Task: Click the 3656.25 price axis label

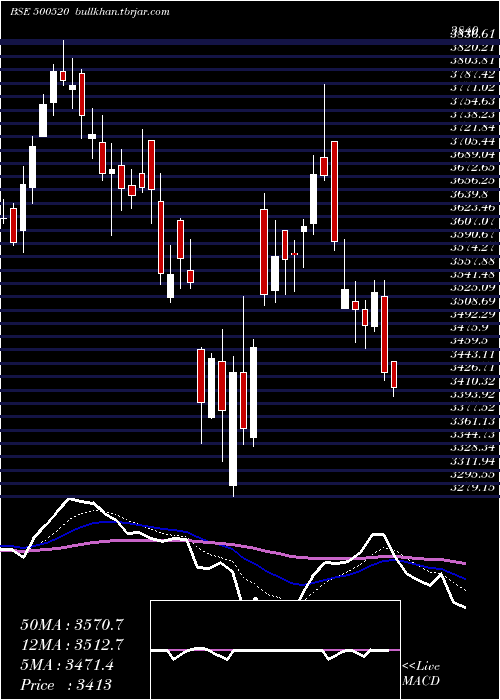Action: pos(472,181)
